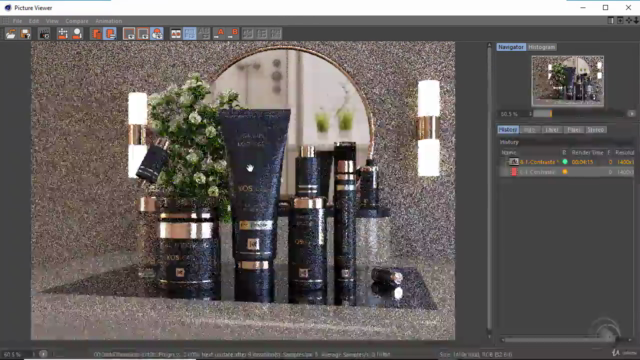
Task: Click the first greyed split-view icon
Action: [248, 34]
